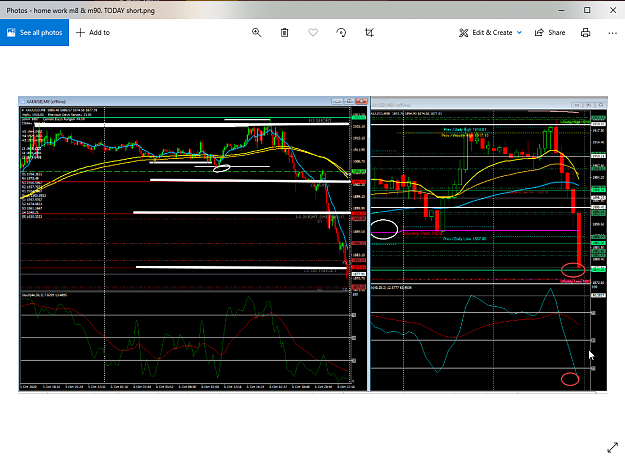Screen dimensions: 625x461
Task: Select the crop tool icon
Action: tap(369, 33)
